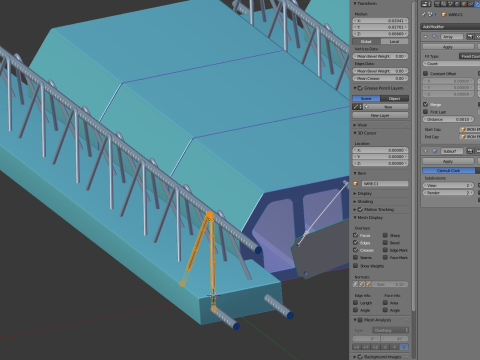Click the End Cap object cube icon
480x360 pixels.
pos(463,137)
